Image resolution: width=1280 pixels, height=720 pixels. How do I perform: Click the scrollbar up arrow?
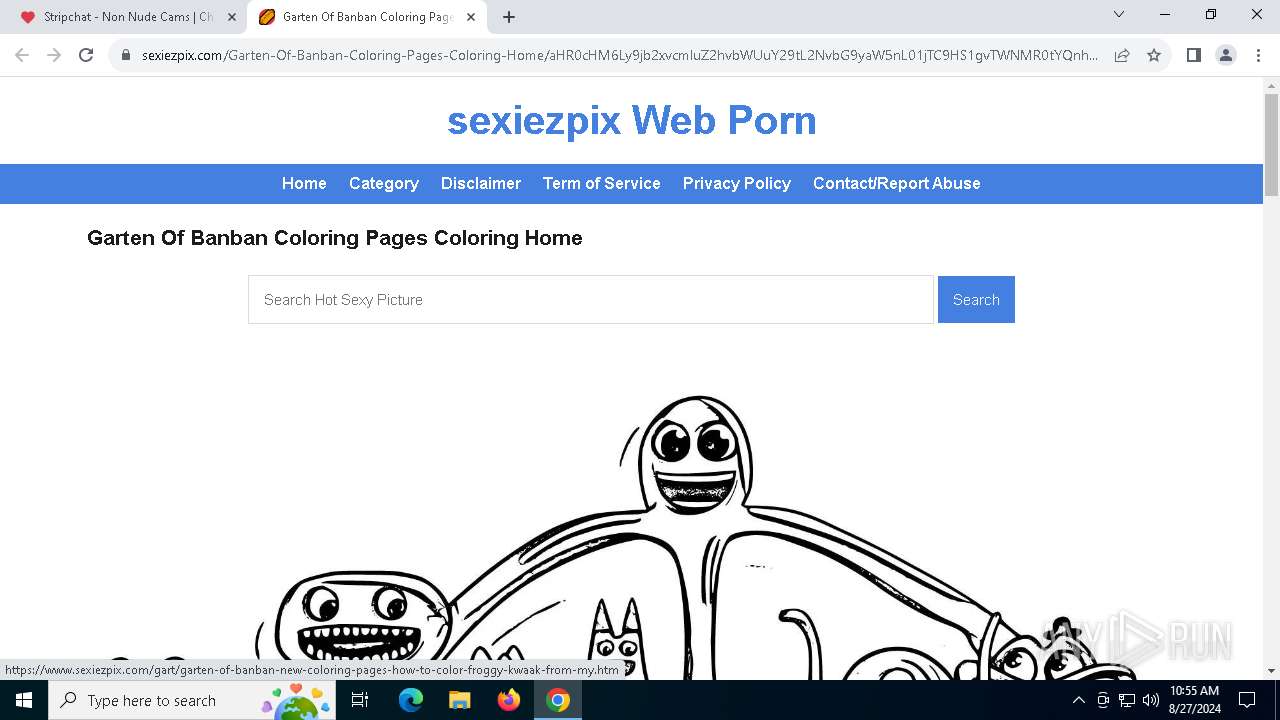pos(1271,86)
